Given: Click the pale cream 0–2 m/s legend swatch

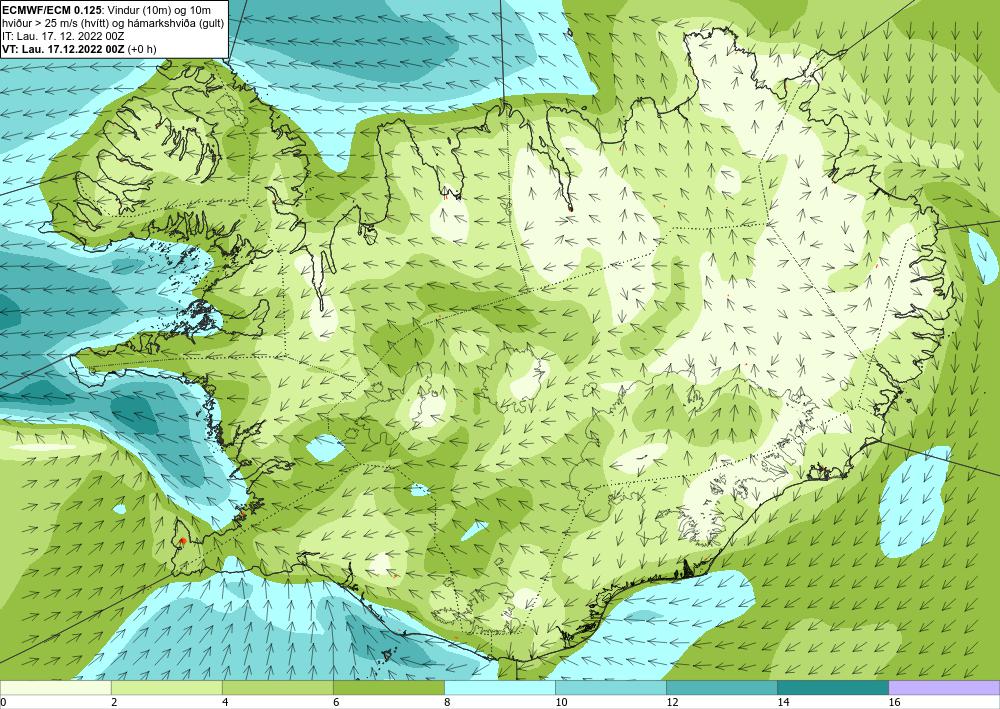Looking at the screenshot, I should 55,688.
